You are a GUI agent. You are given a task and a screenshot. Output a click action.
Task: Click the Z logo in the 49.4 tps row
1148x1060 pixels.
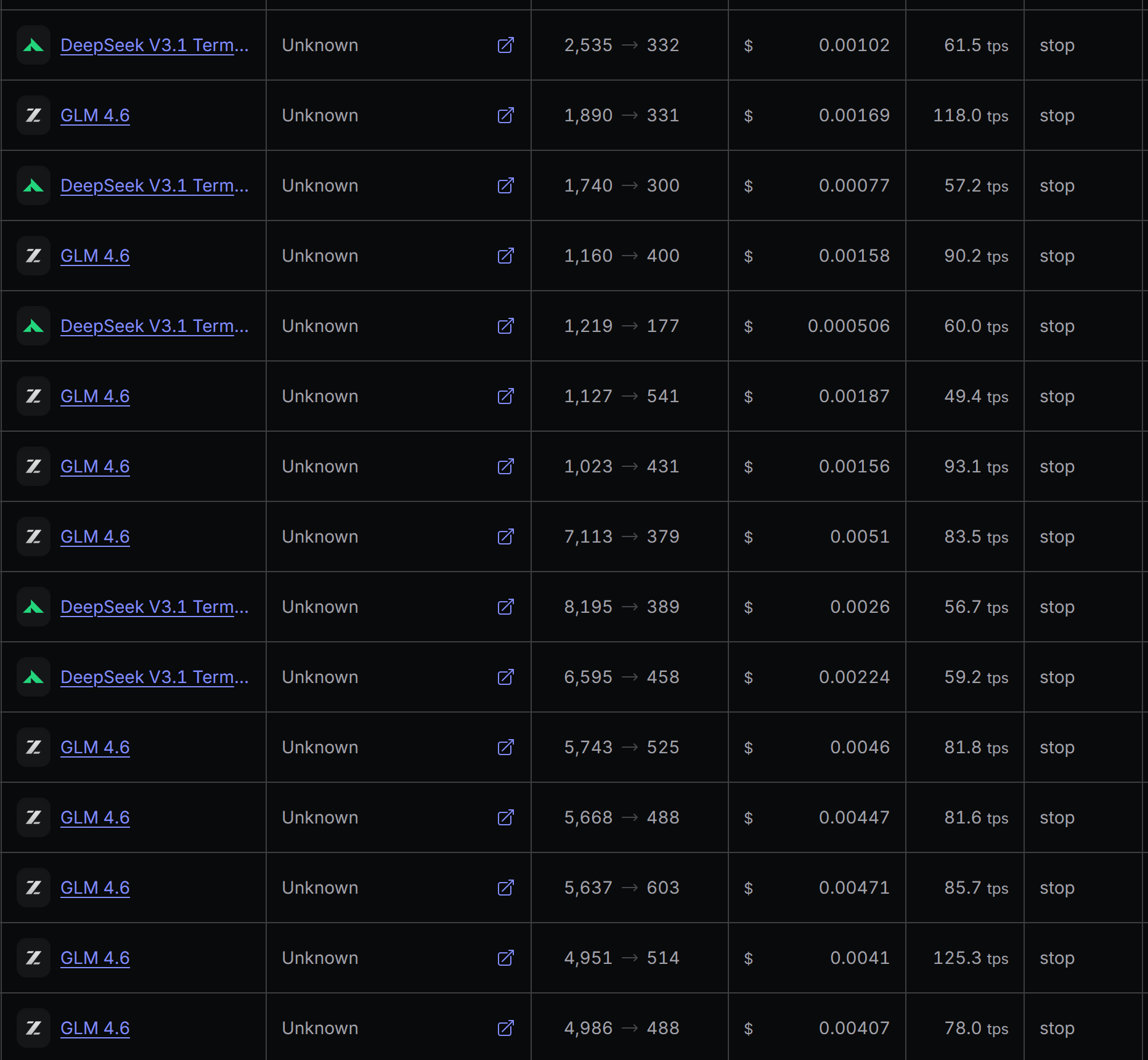[x=33, y=397]
